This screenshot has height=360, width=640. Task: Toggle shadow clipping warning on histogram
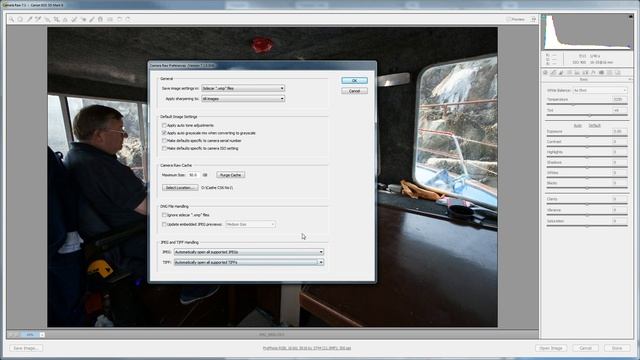tap(544, 17)
